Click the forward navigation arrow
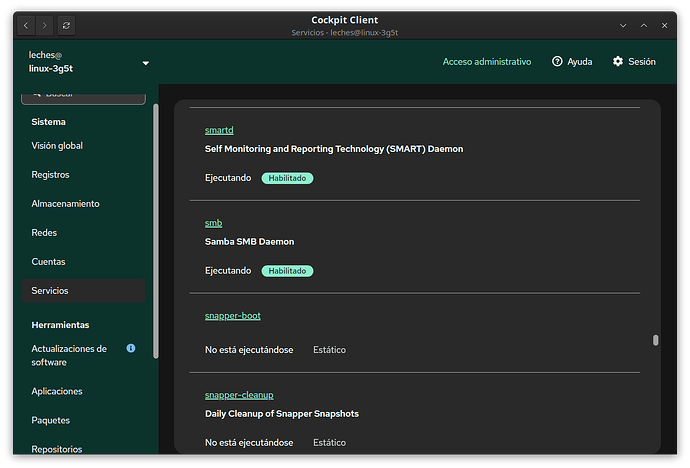 click(45, 24)
